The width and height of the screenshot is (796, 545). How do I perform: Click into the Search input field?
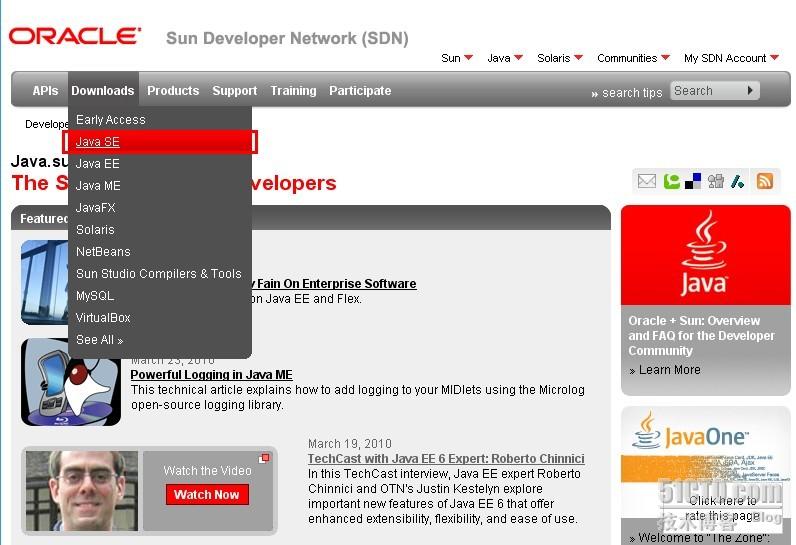tap(707, 90)
